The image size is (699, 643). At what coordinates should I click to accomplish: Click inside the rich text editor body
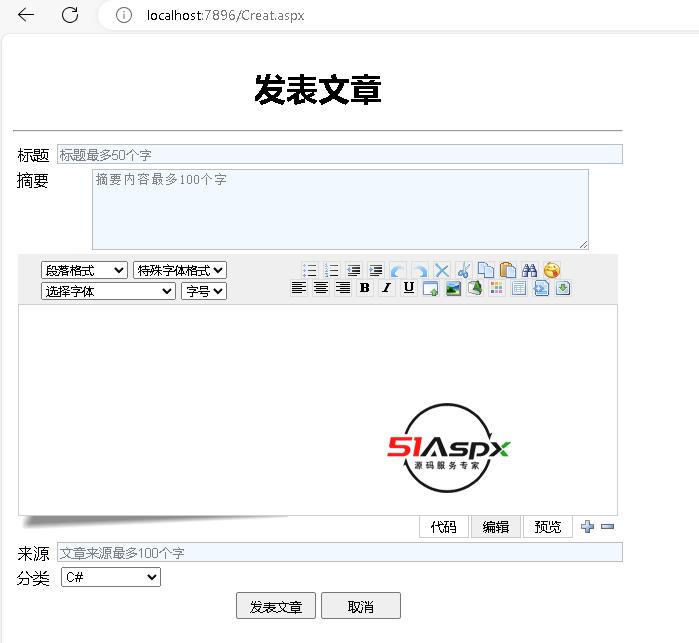tap(318, 410)
